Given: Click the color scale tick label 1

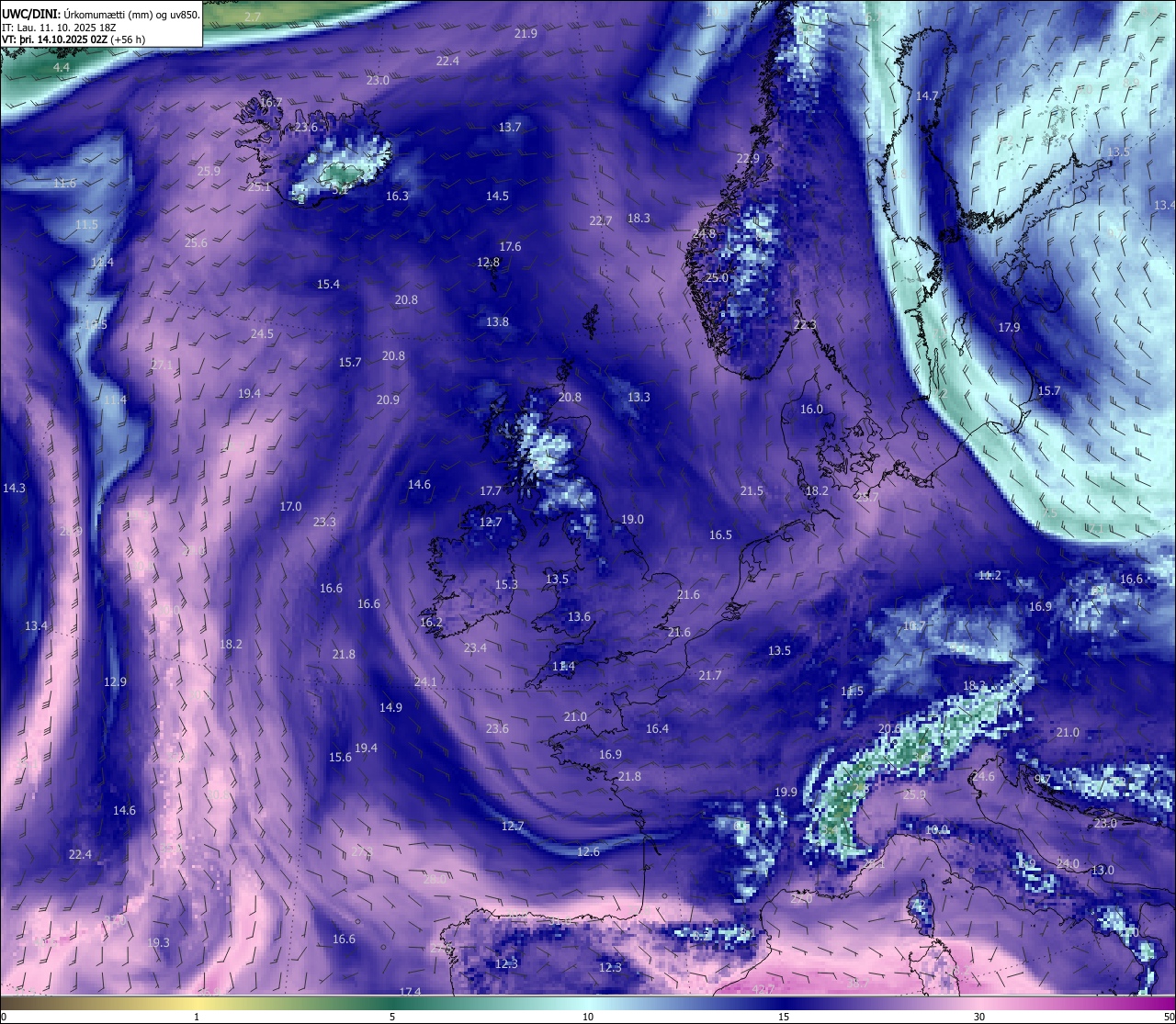Looking at the screenshot, I should click(197, 1017).
